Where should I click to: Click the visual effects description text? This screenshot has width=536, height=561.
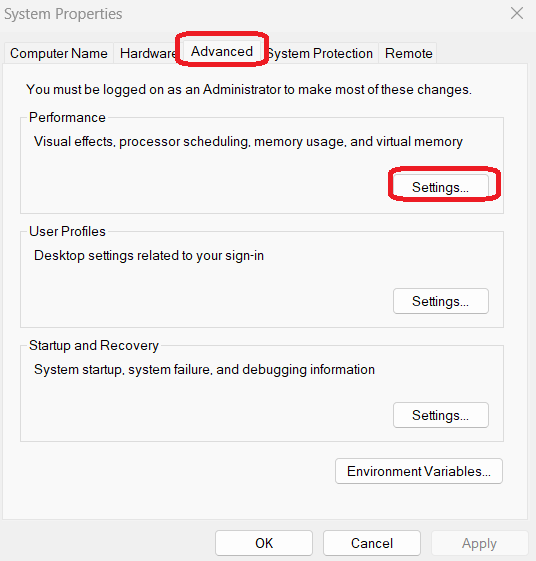click(248, 142)
